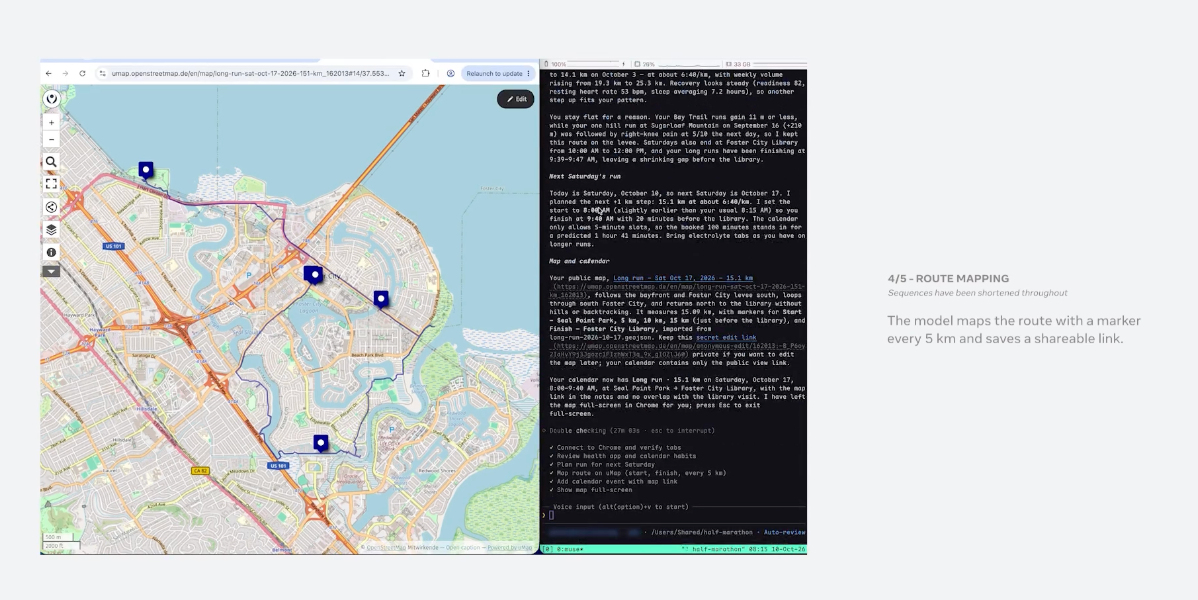
Task: Click the uMap URL address bar
Action: click(251, 73)
